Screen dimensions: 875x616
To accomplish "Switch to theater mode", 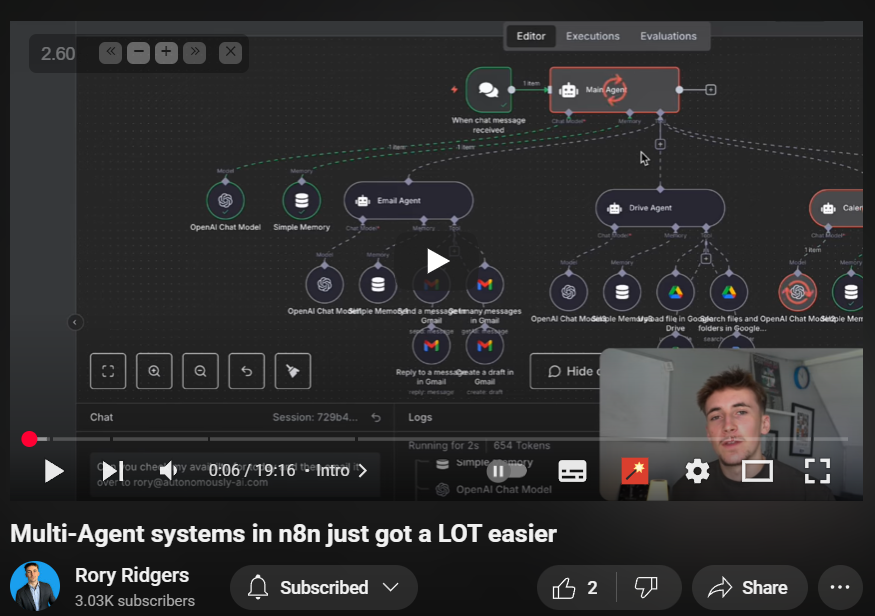I will point(757,471).
